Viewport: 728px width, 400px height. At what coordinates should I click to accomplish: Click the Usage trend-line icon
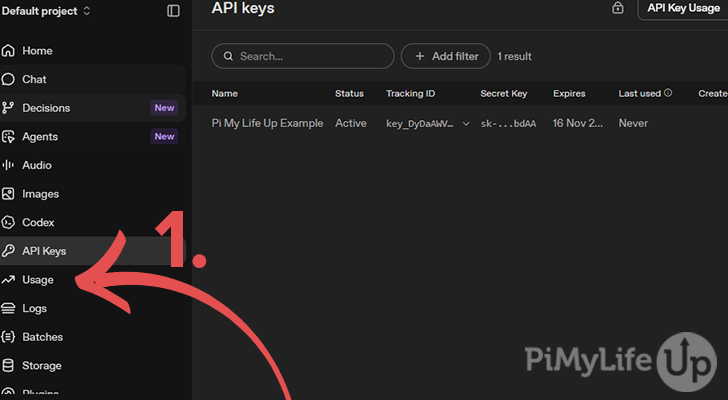point(8,280)
